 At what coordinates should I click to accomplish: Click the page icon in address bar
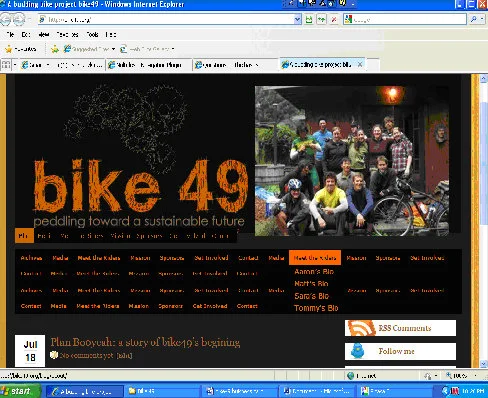pos(42,19)
